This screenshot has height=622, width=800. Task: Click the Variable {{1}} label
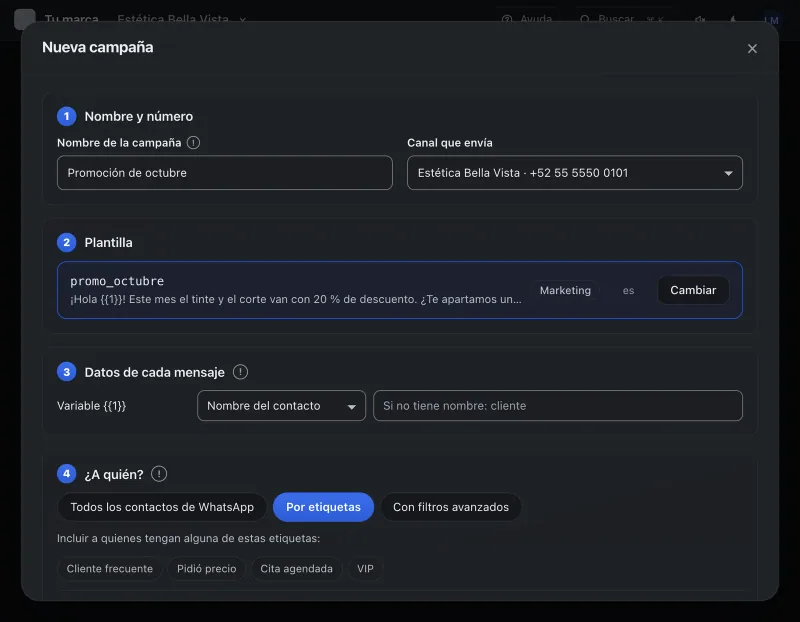(x=91, y=406)
